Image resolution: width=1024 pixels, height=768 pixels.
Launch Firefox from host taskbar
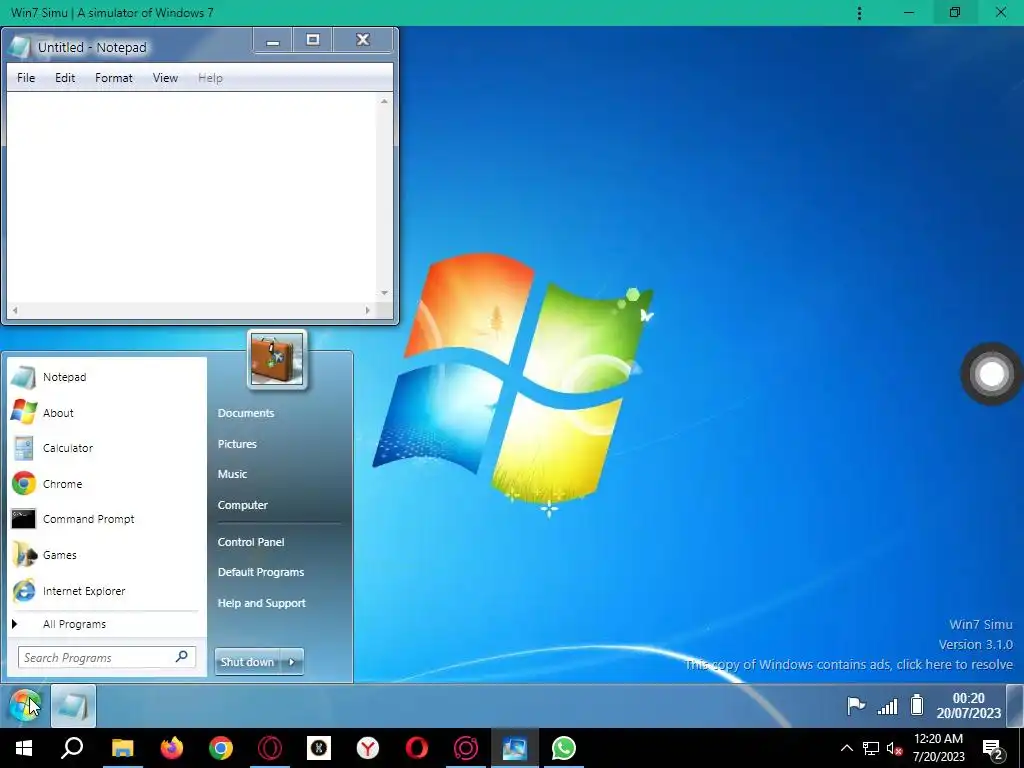pyautogui.click(x=172, y=748)
